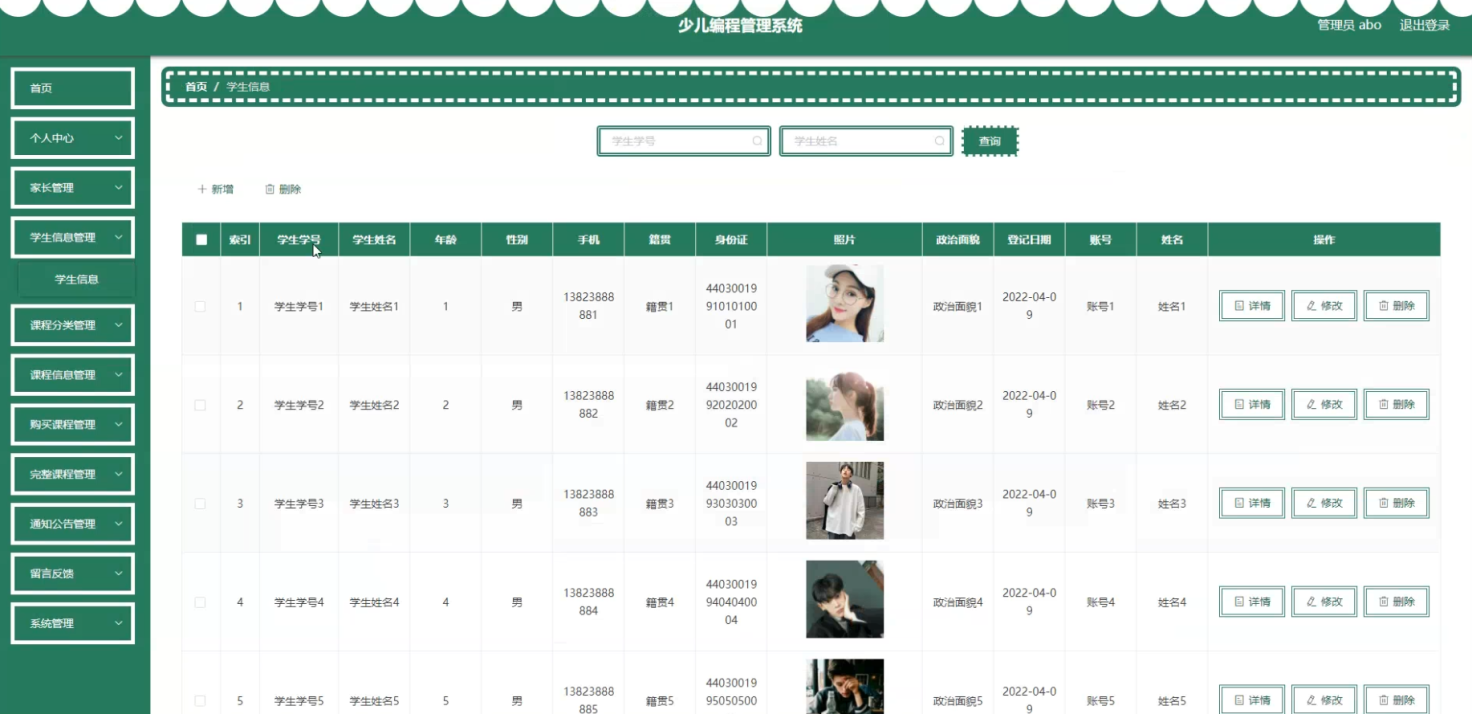The height and width of the screenshot is (714, 1472).
Task: Toggle the select-all checkbox in table header
Action: point(201,240)
